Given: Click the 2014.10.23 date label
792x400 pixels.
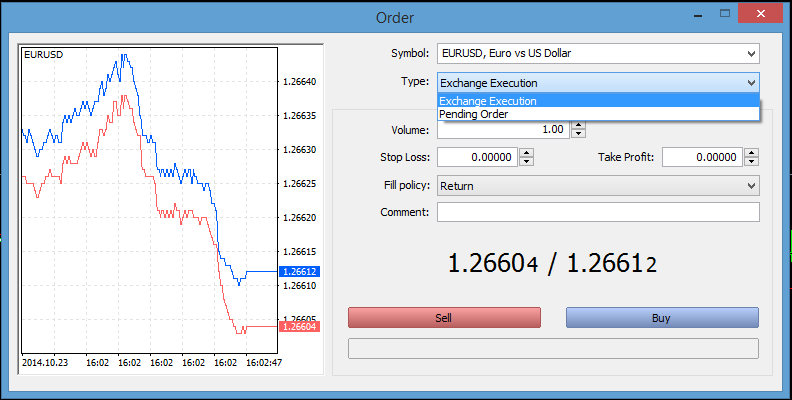Looking at the screenshot, I should tap(45, 363).
